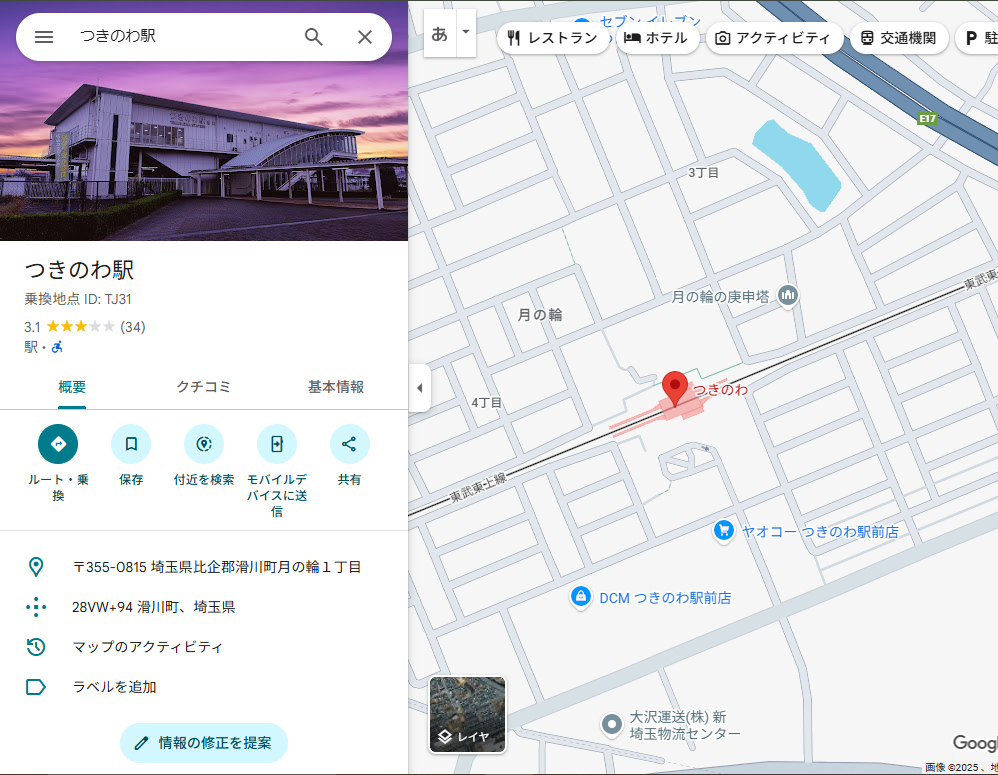This screenshot has height=775, width=998.
Task: Open マップのアクティビティ history entry
Action: click(143, 647)
